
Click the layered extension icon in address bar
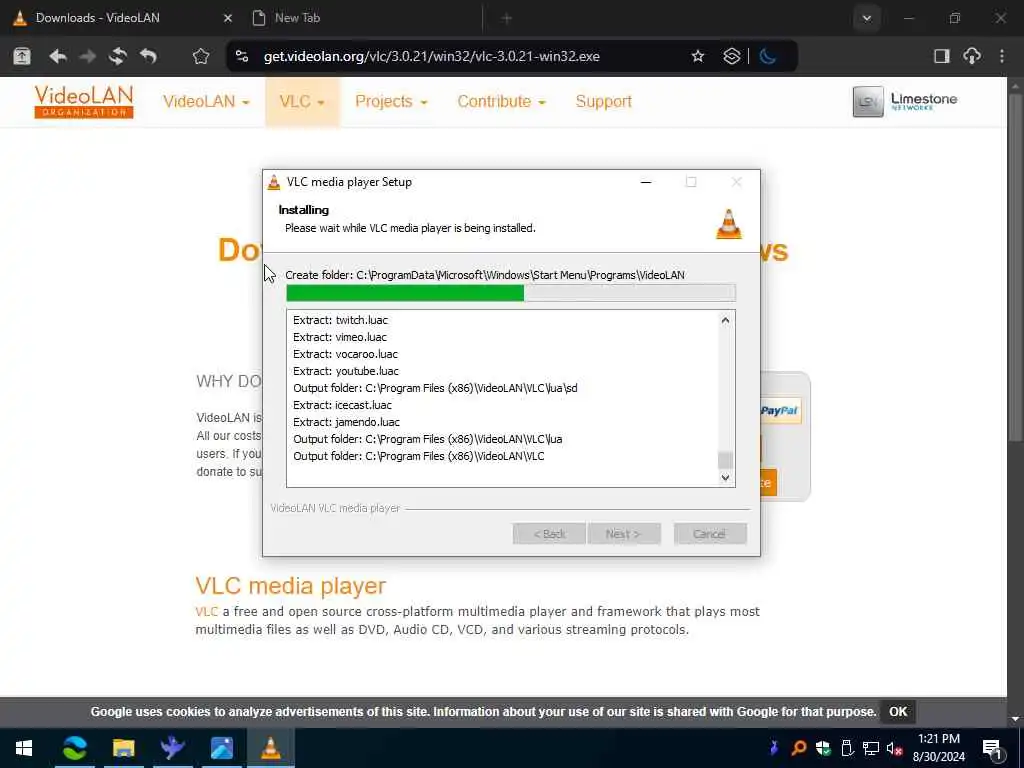pos(731,56)
